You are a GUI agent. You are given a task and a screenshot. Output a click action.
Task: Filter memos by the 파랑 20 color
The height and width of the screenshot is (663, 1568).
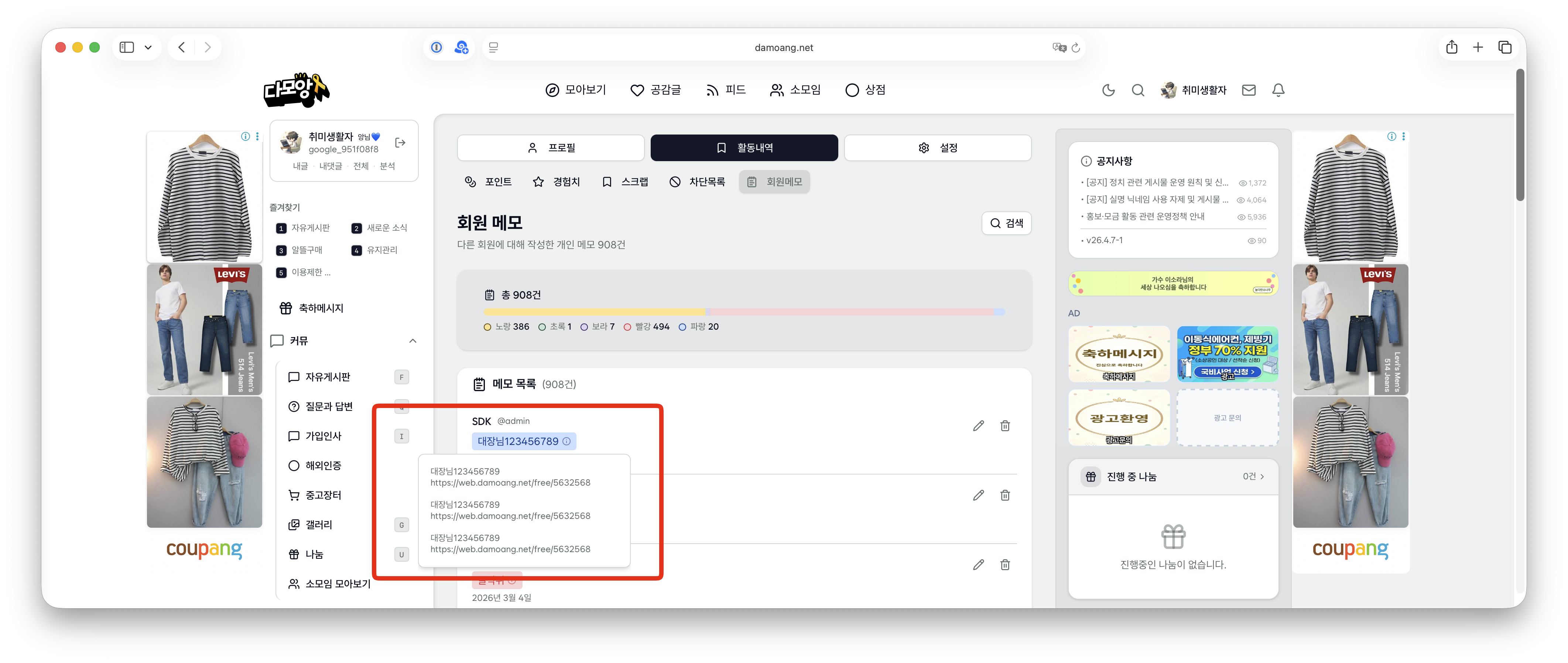pyautogui.click(x=698, y=327)
